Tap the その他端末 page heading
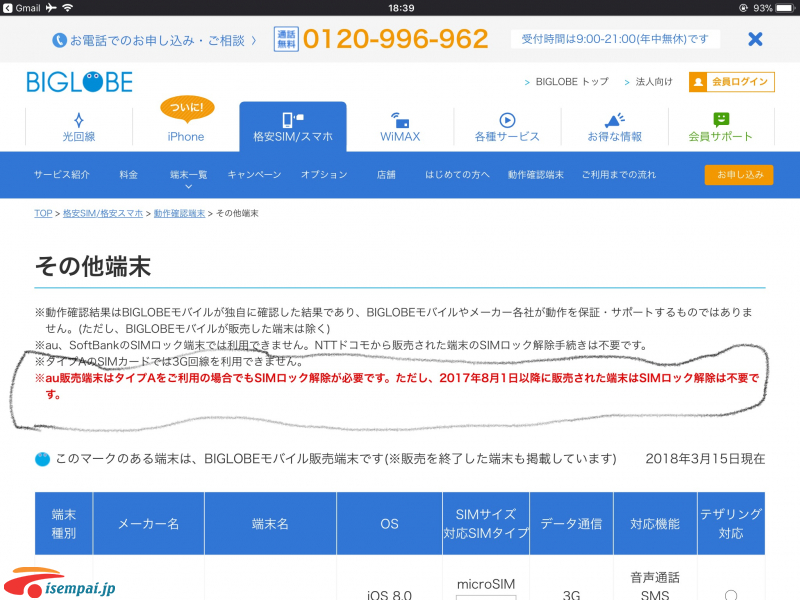Image resolution: width=800 pixels, height=600 pixels. [92, 266]
